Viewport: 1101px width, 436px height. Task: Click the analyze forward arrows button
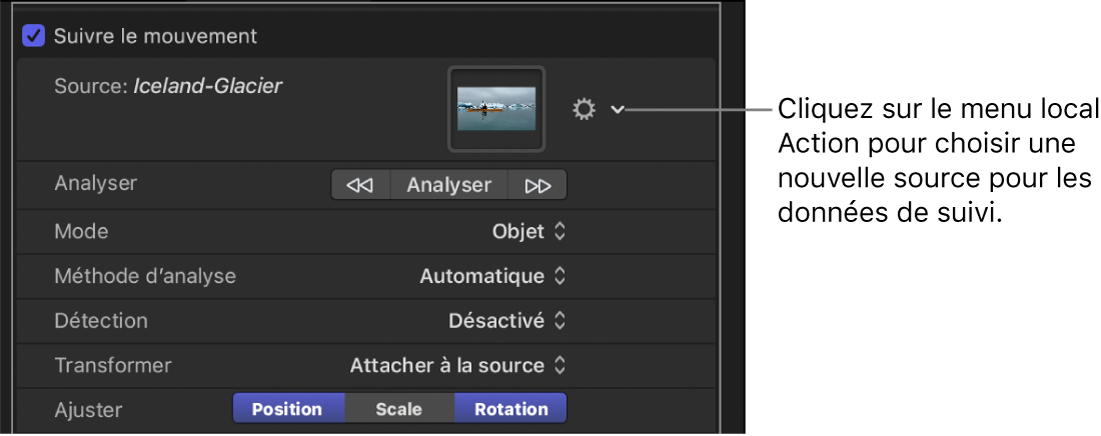[x=538, y=185]
